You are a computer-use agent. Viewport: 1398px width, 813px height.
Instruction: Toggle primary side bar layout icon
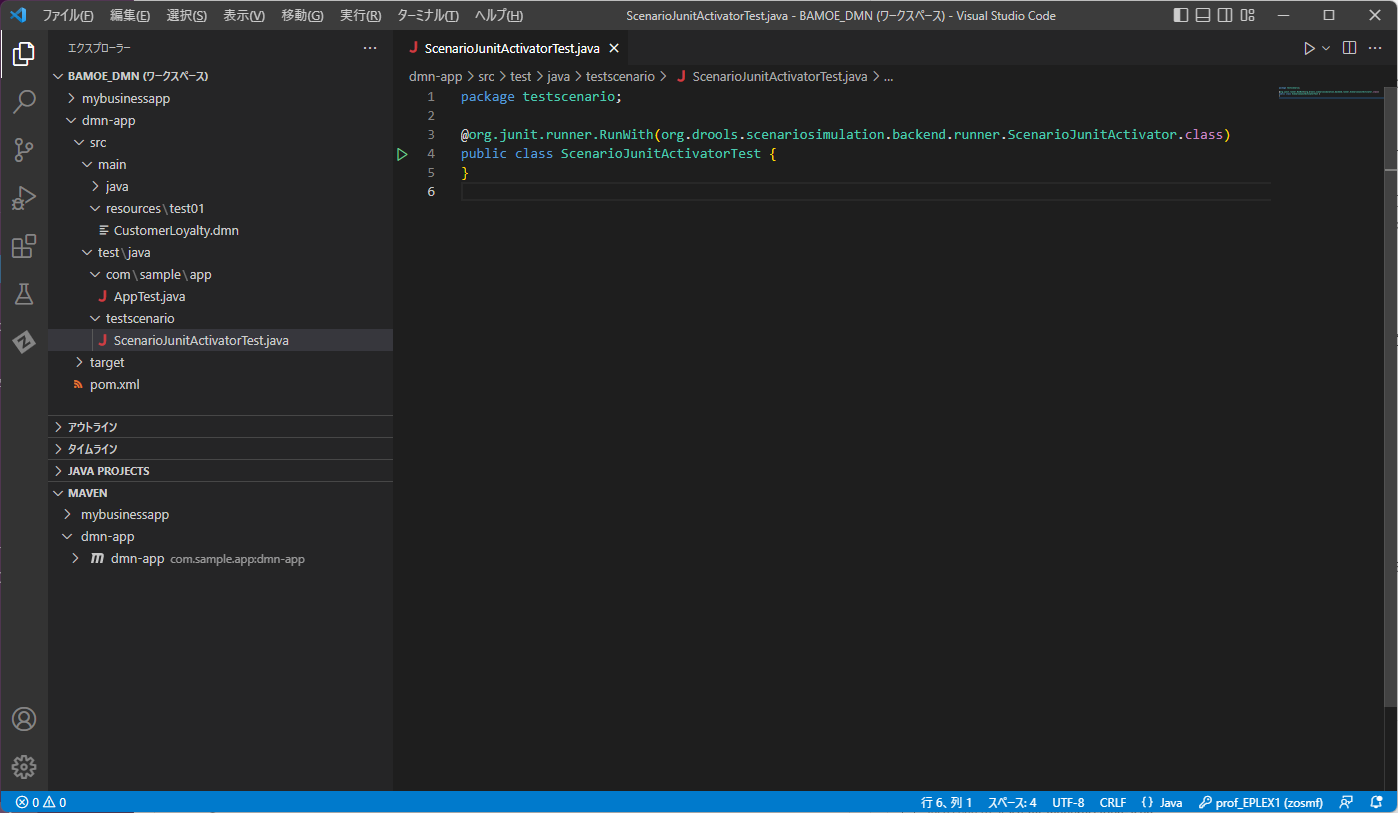click(x=1181, y=15)
